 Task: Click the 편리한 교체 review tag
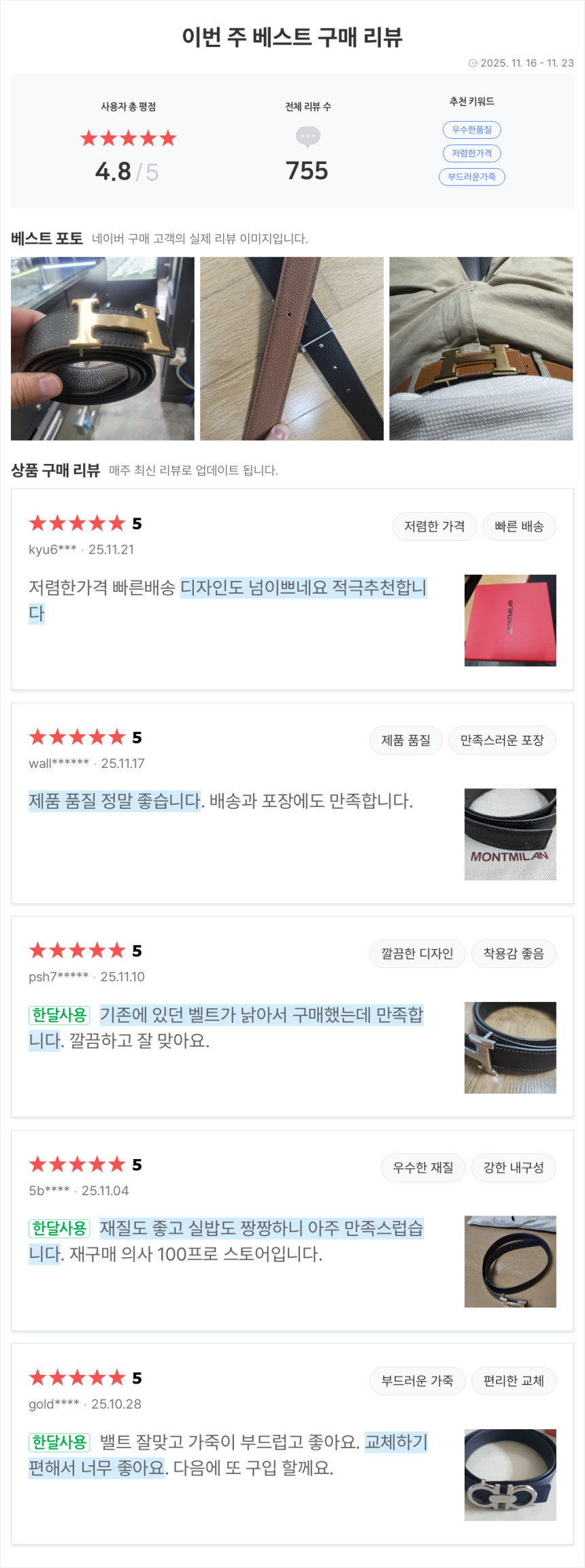[x=514, y=1381]
